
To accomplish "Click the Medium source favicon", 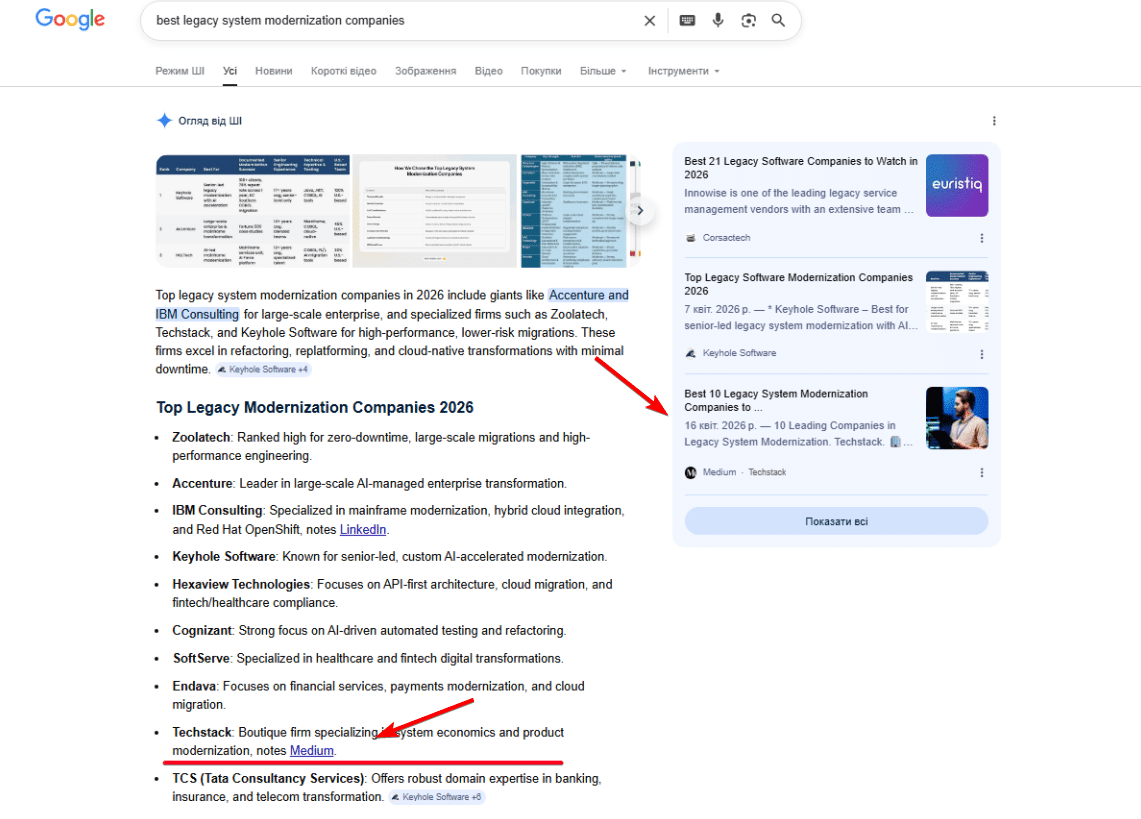I will click(691, 472).
